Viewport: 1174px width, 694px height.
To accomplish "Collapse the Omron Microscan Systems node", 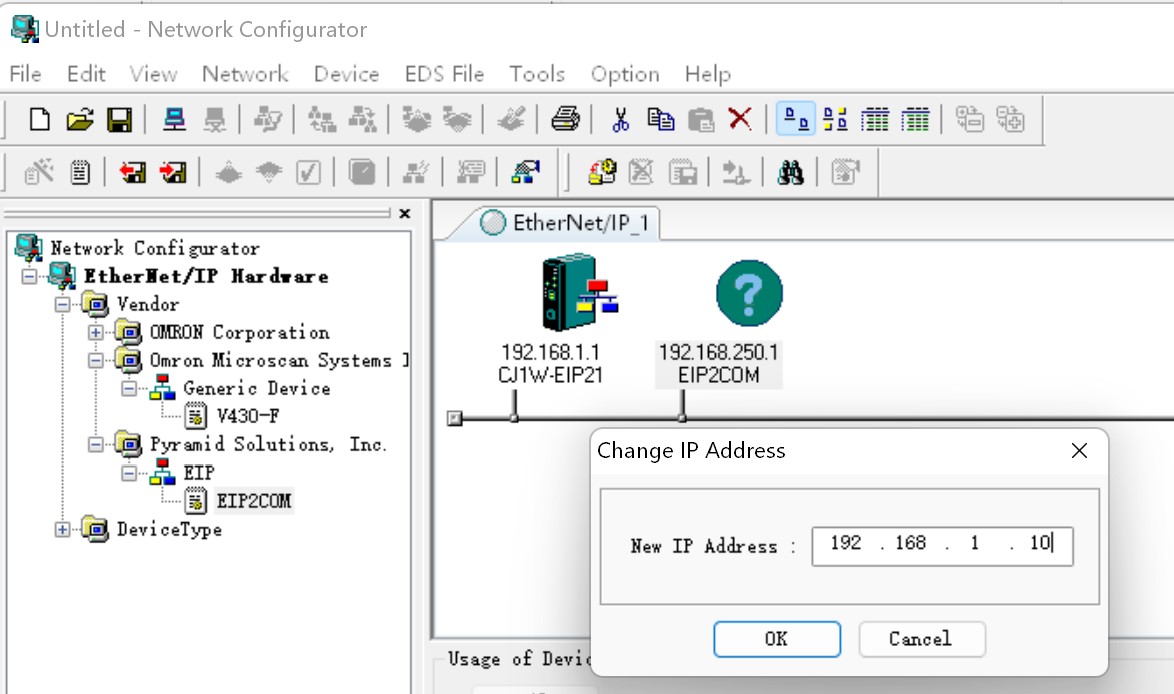I will (96, 360).
